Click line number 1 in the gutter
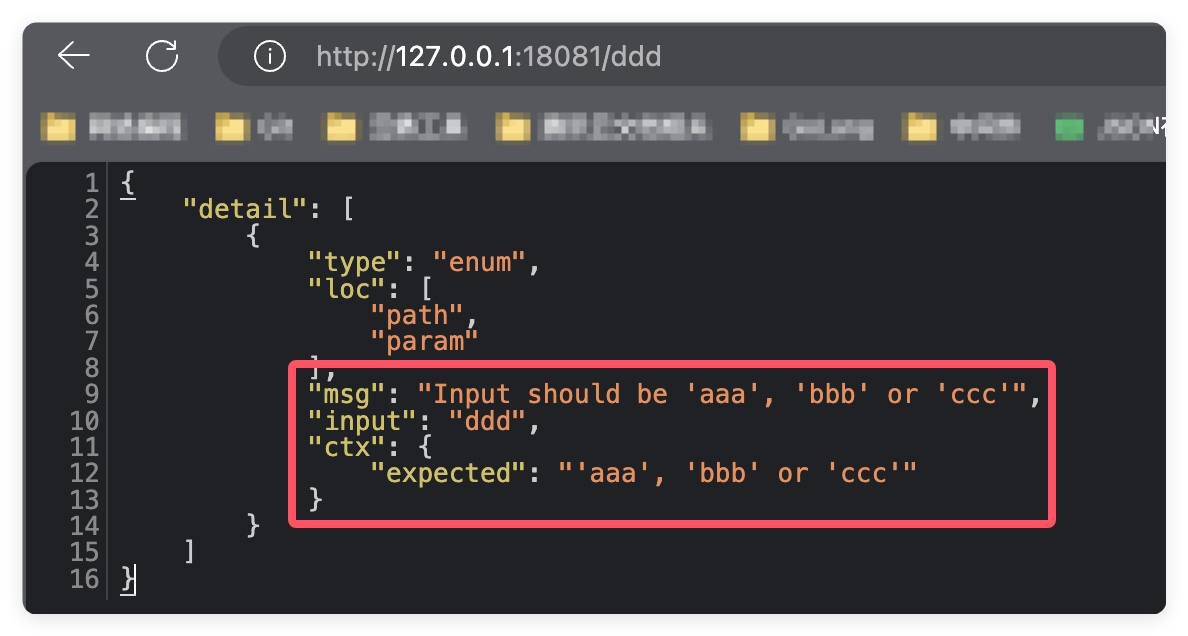This screenshot has height=636, width=1188. (92, 183)
